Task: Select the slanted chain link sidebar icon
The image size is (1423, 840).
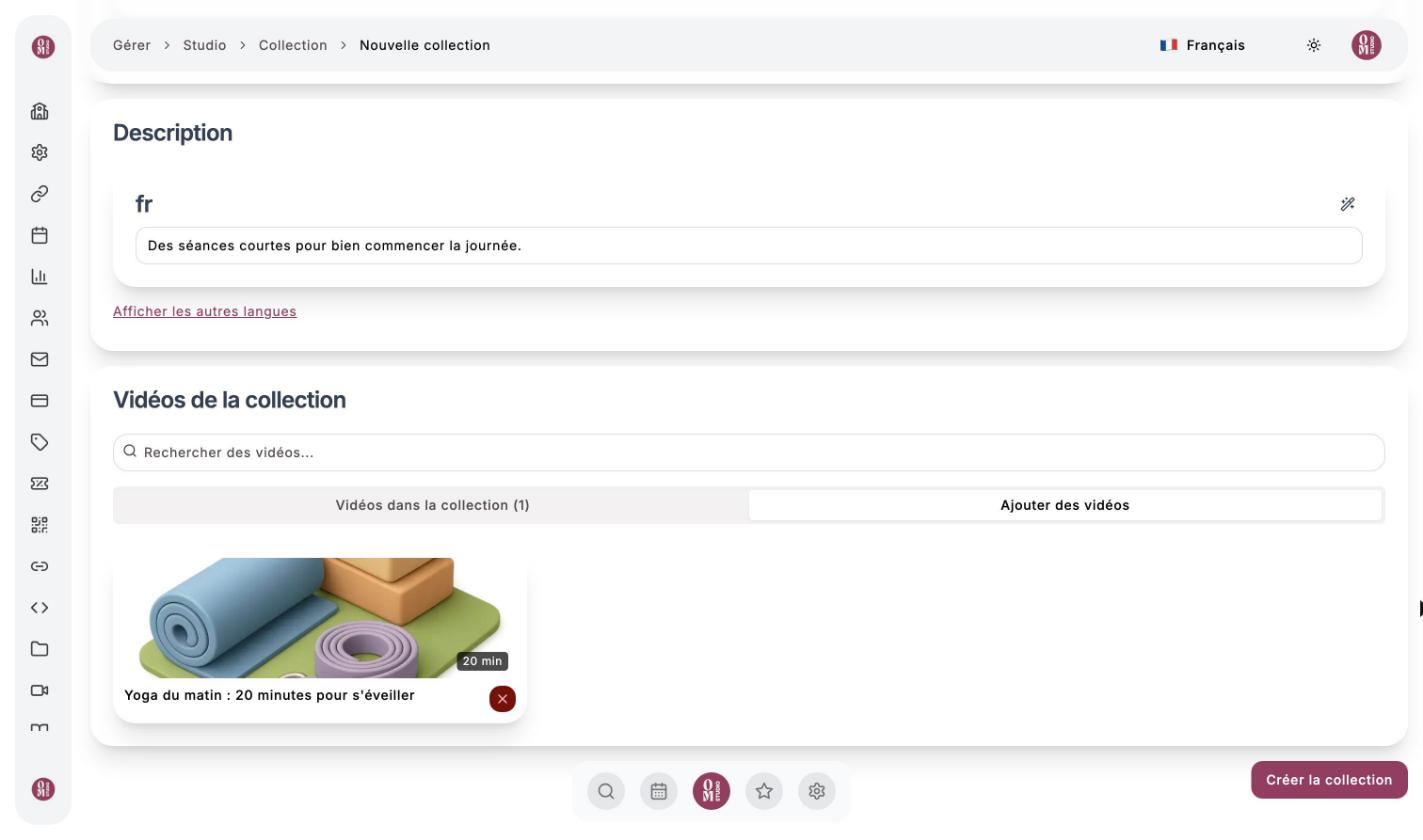Action: (x=40, y=194)
